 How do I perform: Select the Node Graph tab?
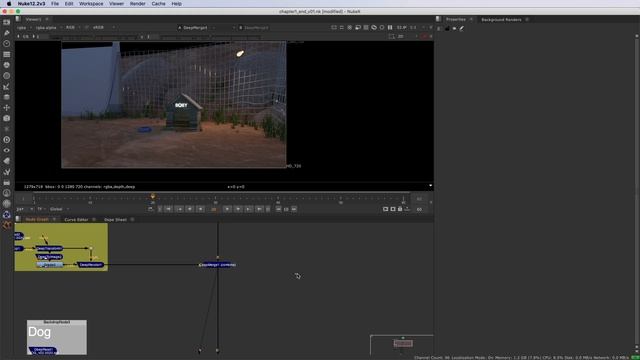(x=37, y=220)
